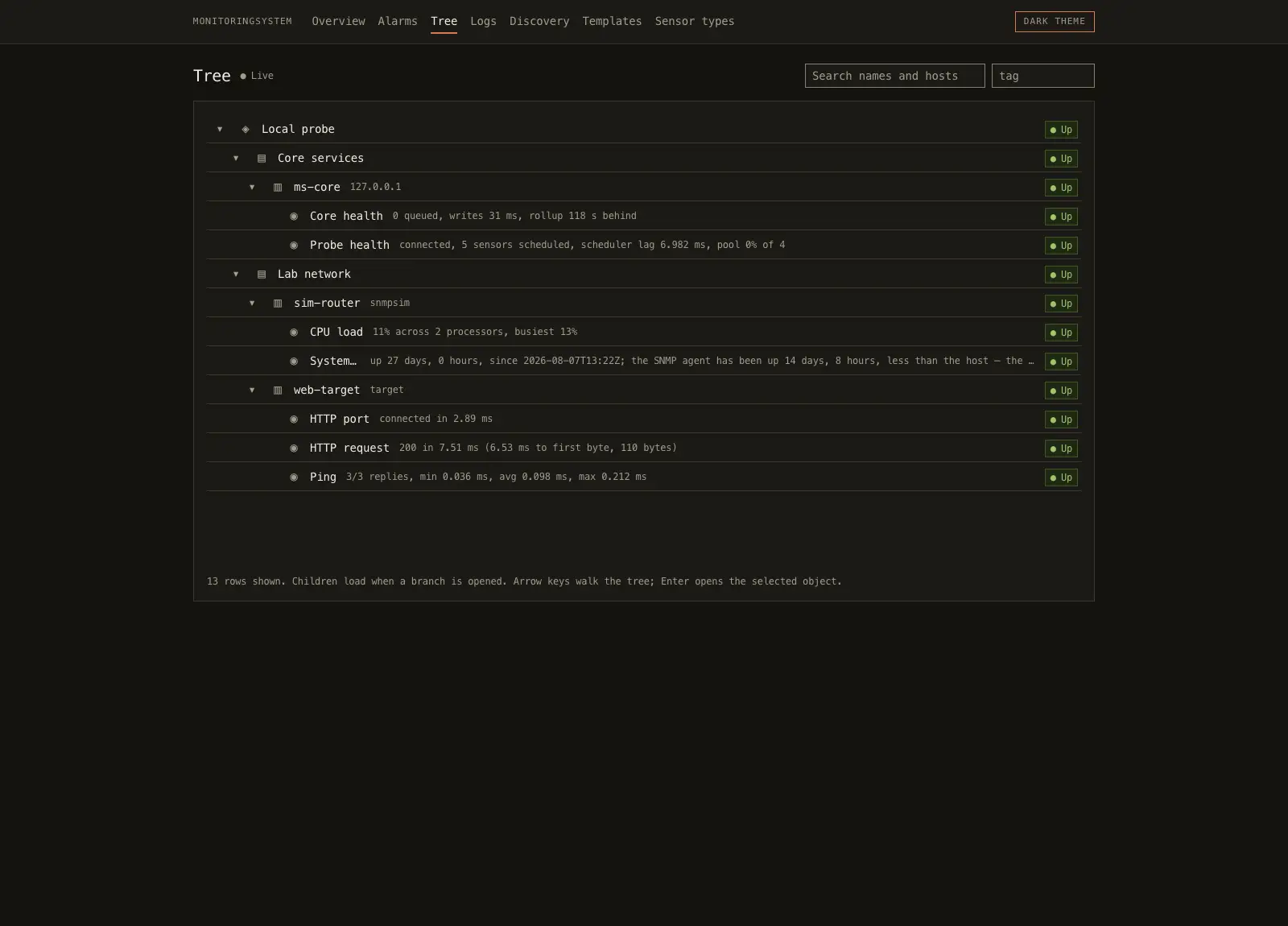Click the web-target device icon
This screenshot has height=926, width=1288.
(278, 391)
